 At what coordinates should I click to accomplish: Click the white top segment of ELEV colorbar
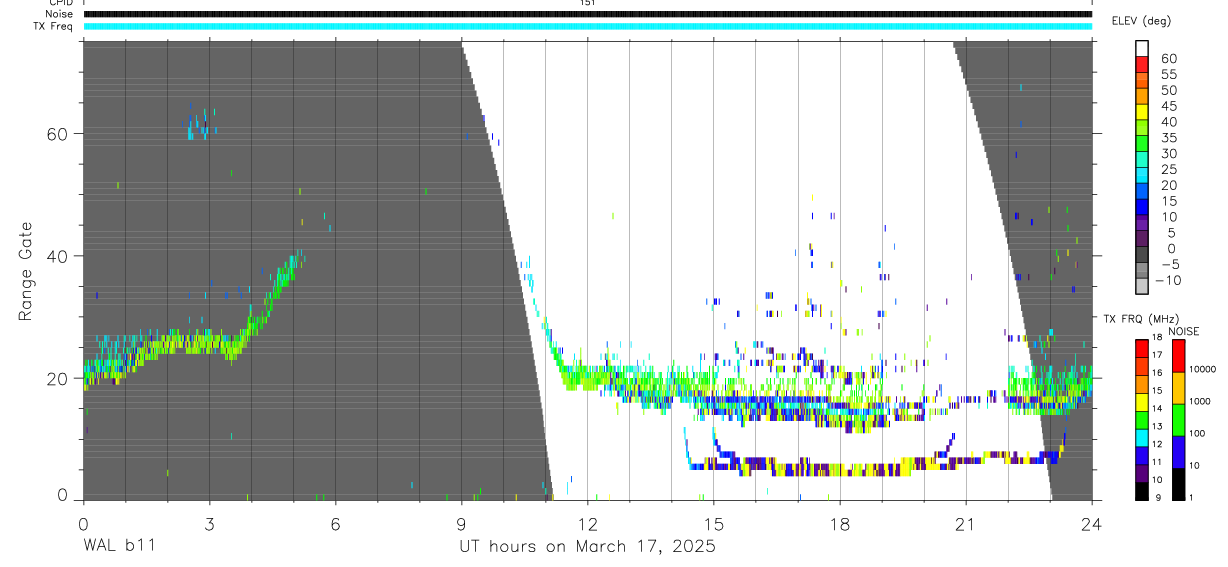[x=1142, y=47]
